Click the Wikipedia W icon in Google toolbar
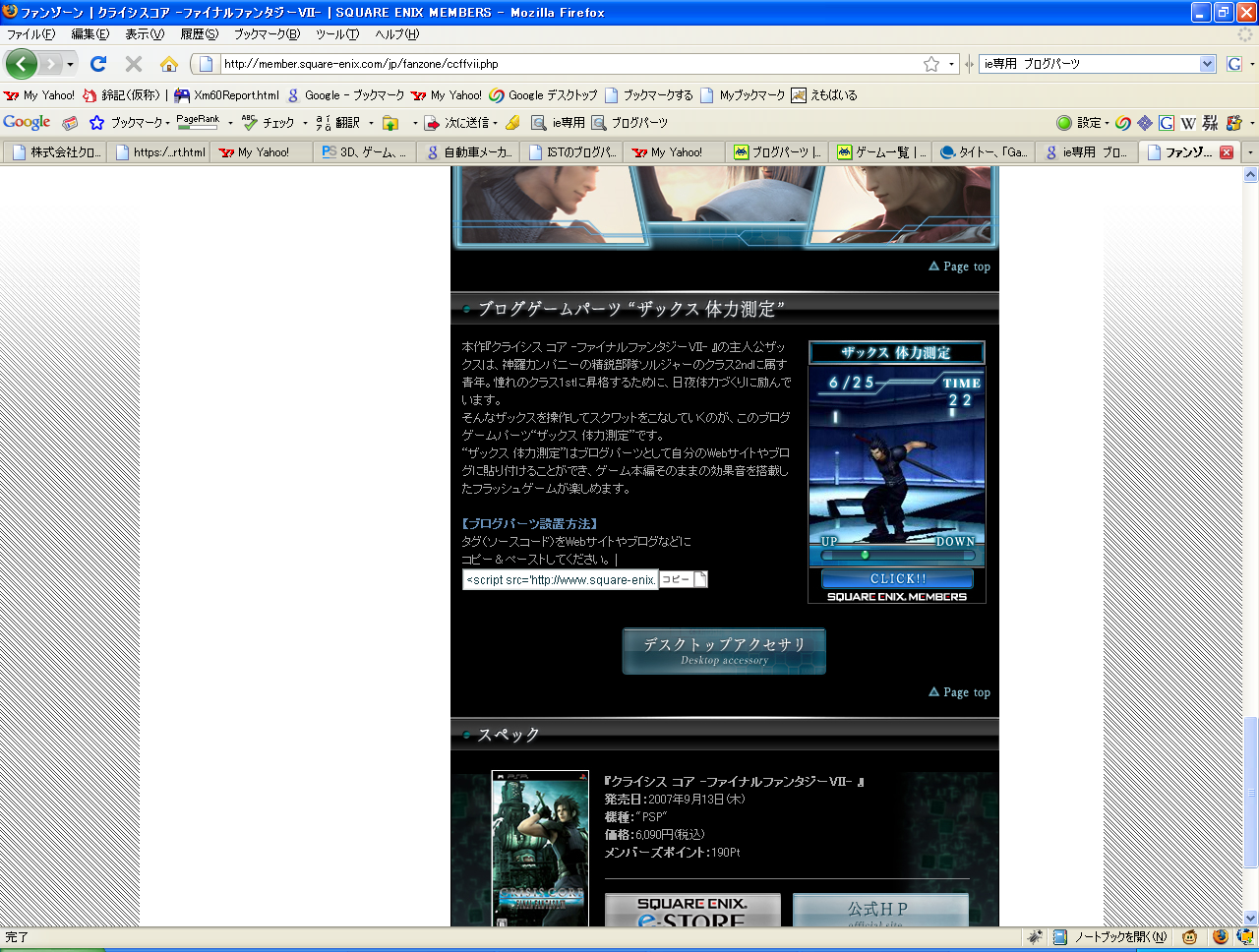 pos(1188,123)
